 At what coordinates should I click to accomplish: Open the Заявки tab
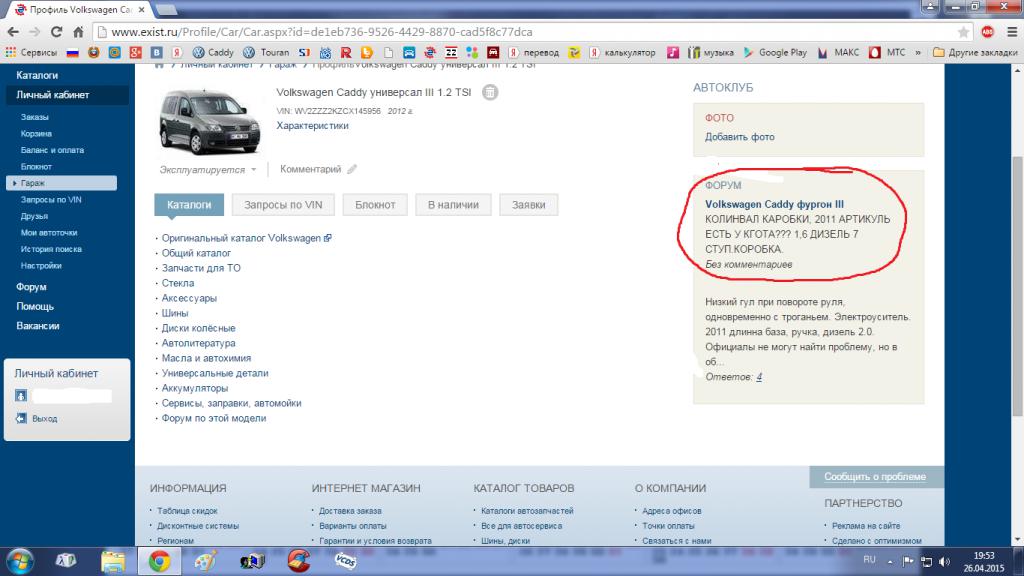pyautogui.click(x=528, y=204)
